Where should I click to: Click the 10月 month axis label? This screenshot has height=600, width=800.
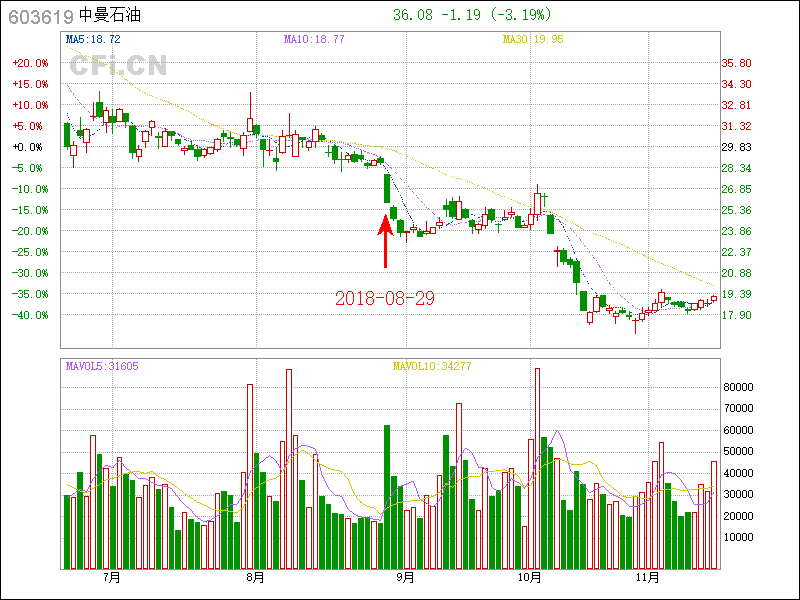click(x=530, y=578)
